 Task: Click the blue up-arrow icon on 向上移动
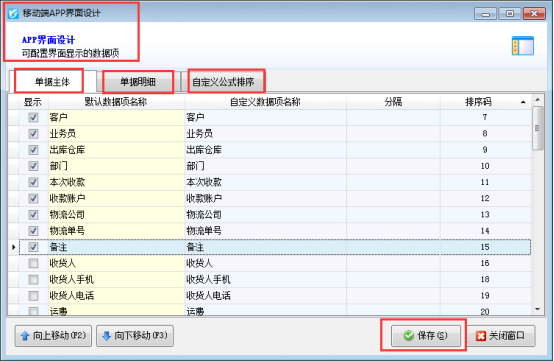25,336
